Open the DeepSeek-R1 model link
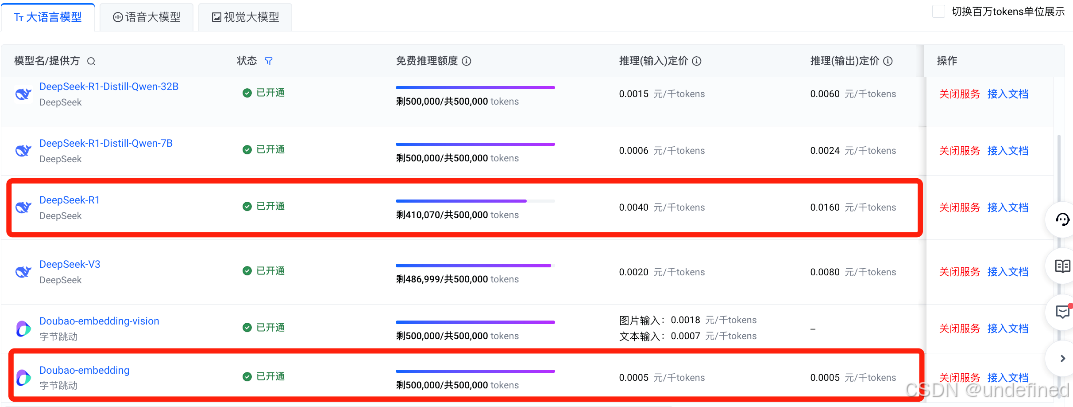Image resolution: width=1073 pixels, height=407 pixels. 69,200
